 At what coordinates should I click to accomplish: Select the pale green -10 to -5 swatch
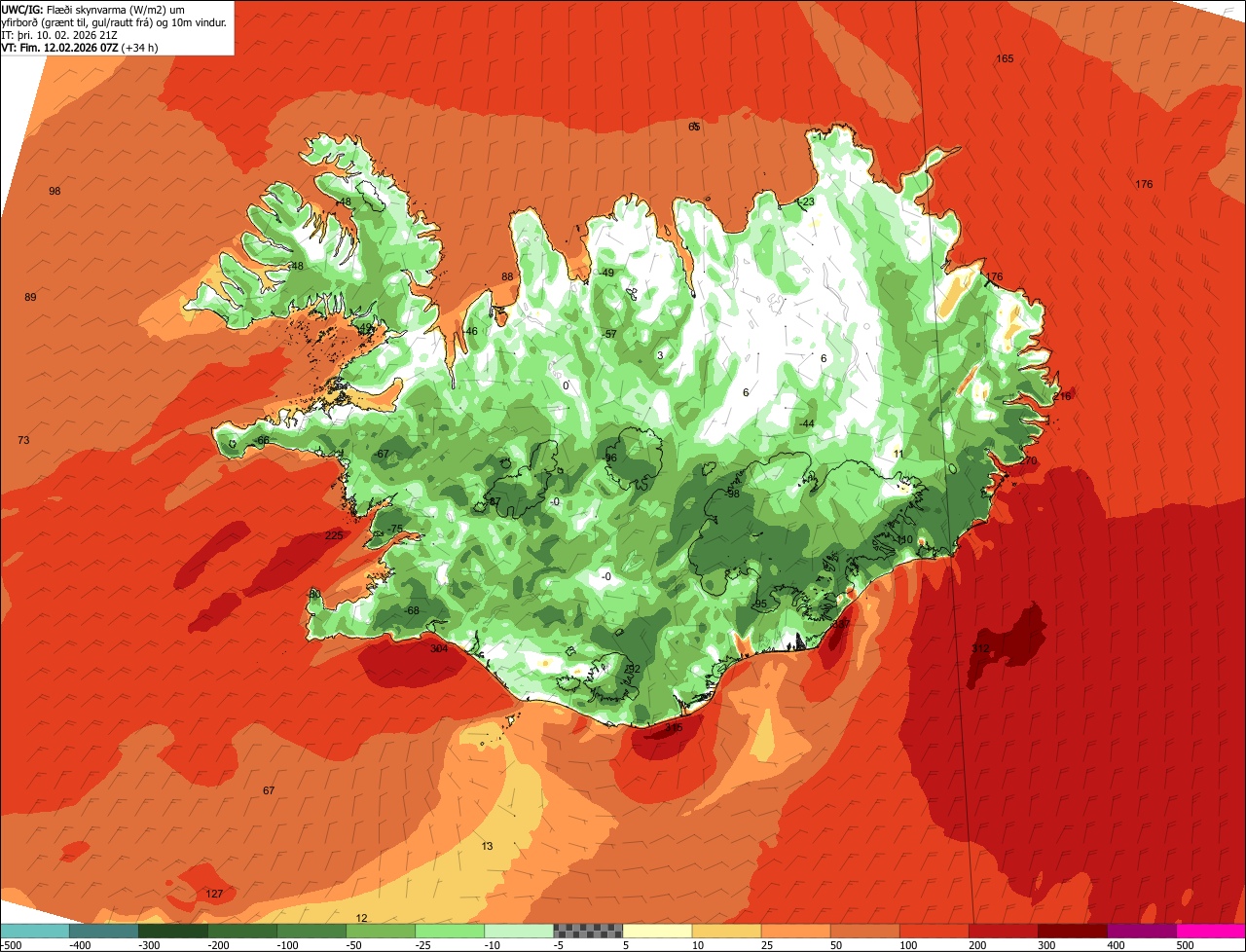tap(518, 931)
